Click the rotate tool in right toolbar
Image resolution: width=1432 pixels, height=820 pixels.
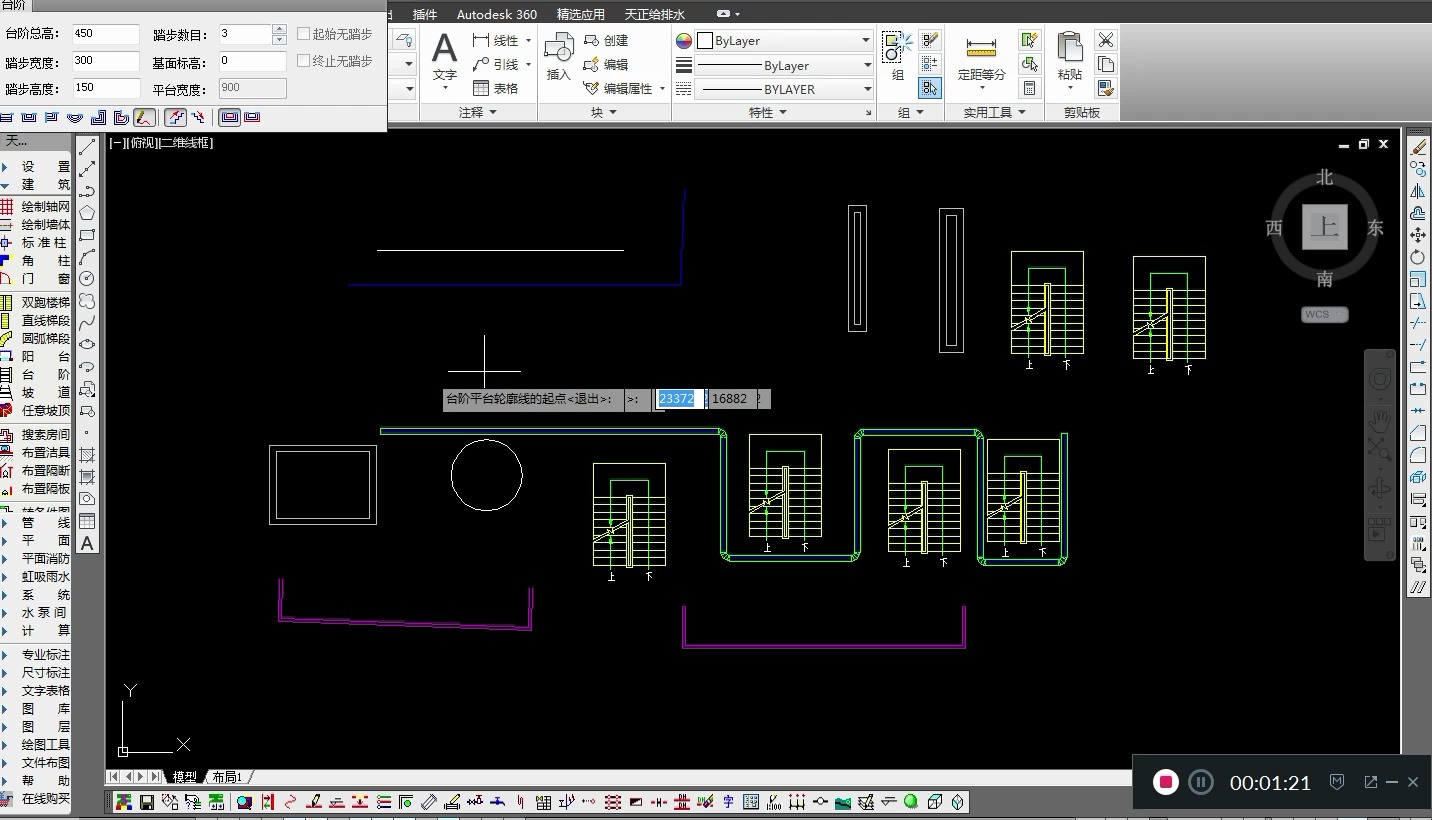(1418, 257)
